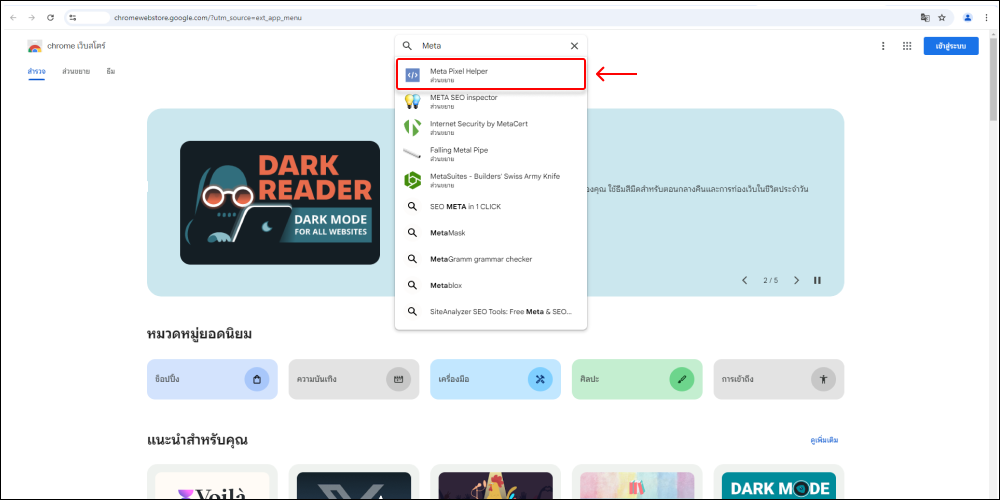Choose Metablox search suggestion
This screenshot has height=500, width=1000.
click(490, 285)
